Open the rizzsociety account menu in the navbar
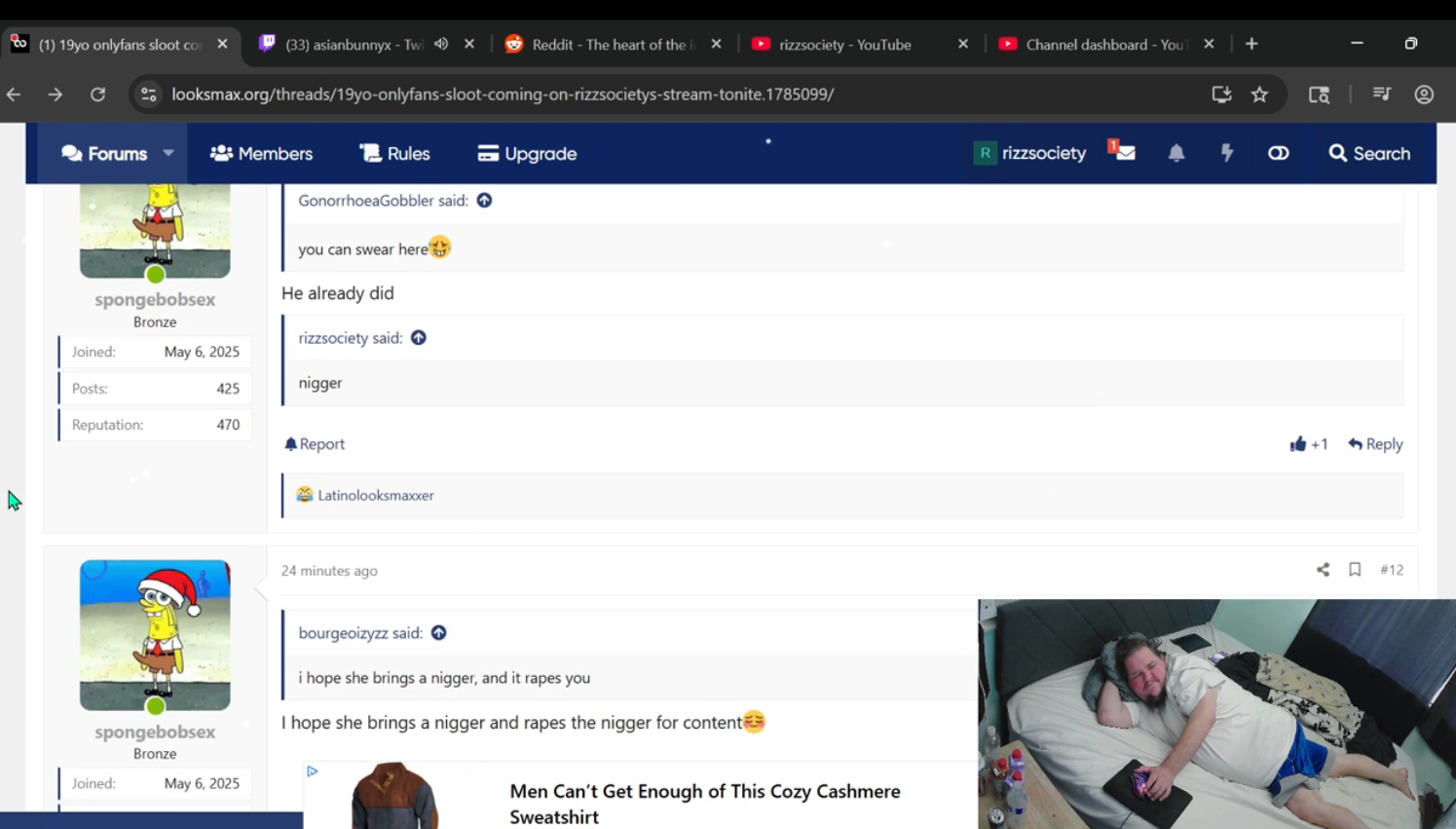The width and height of the screenshot is (1456, 829). pos(1029,153)
